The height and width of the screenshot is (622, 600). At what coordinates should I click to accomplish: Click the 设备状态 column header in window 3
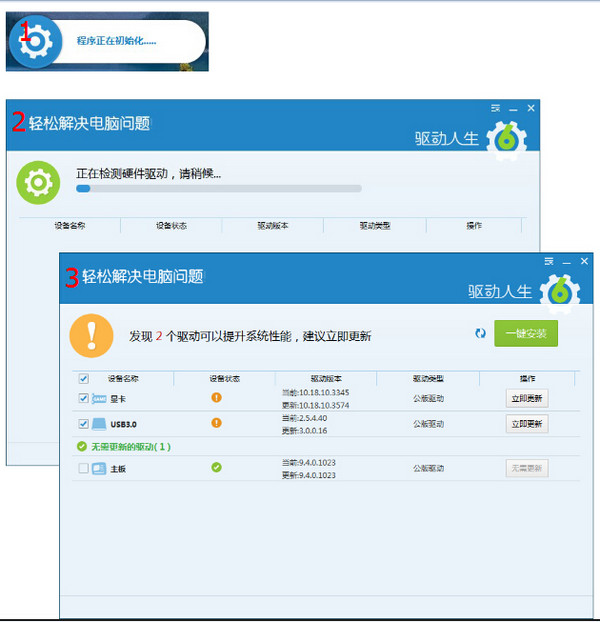click(x=225, y=378)
